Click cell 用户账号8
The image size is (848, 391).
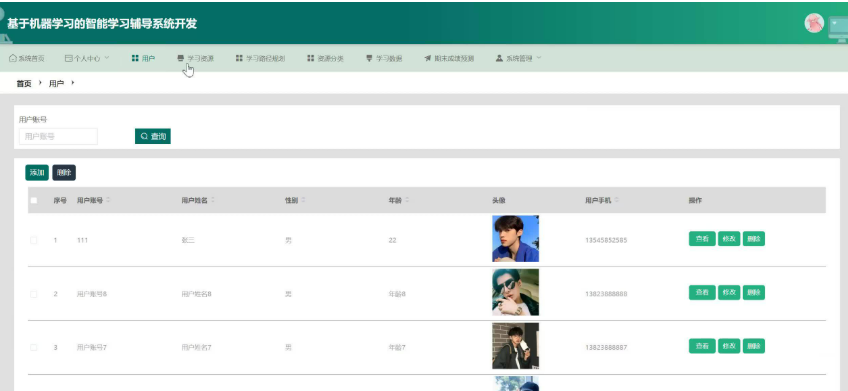tap(92, 294)
